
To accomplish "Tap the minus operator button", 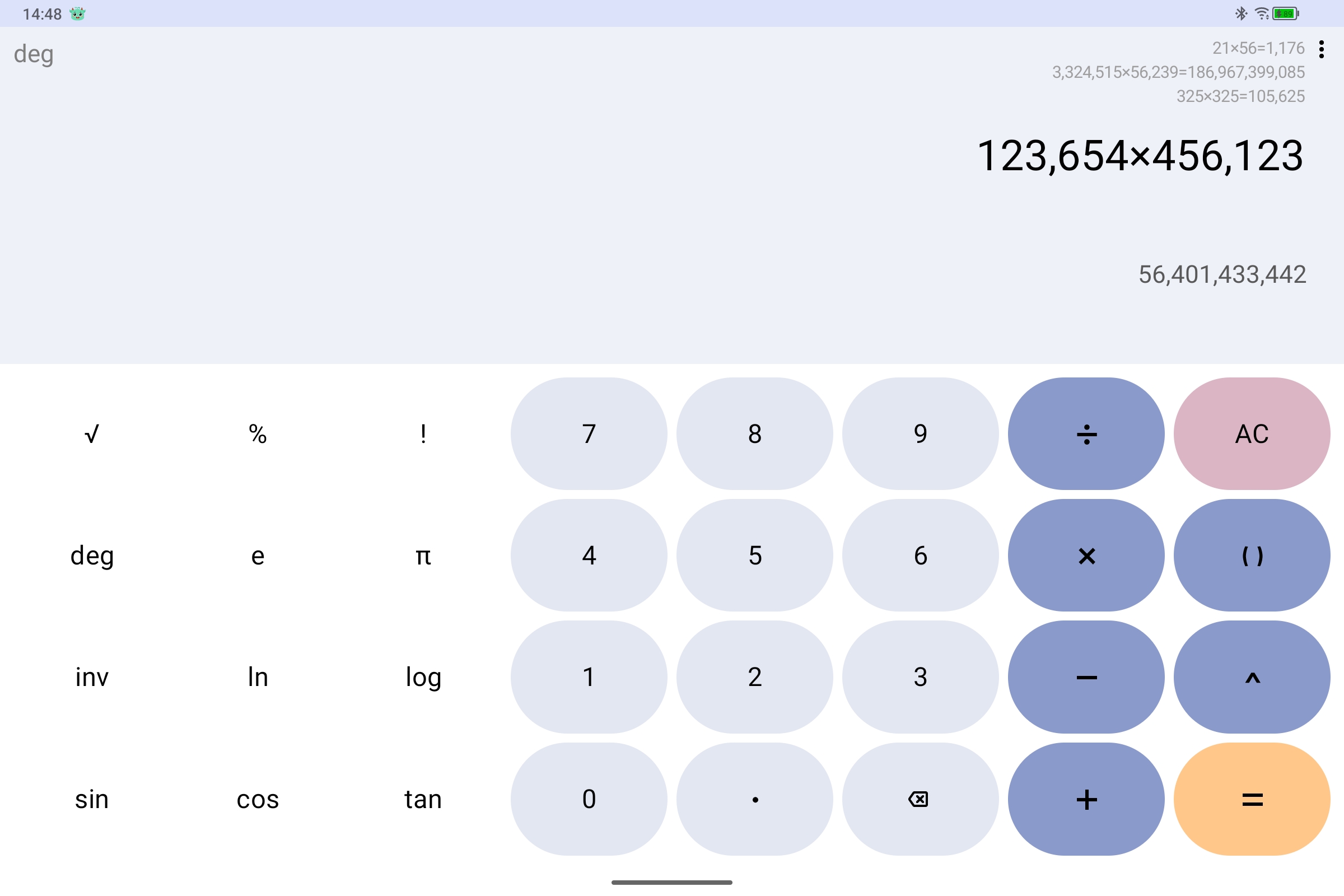I will [x=1086, y=677].
